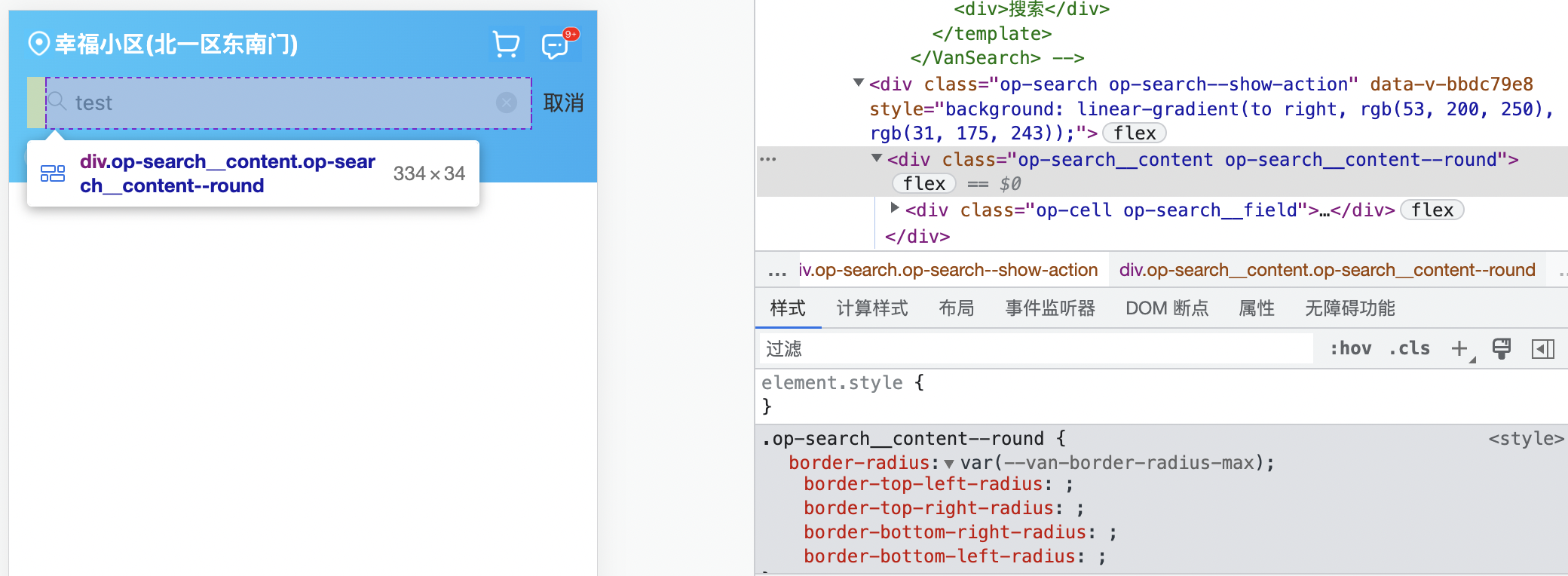Switch to the 属性 tab
Image resolution: width=1568 pixels, height=576 pixels.
tap(1257, 308)
